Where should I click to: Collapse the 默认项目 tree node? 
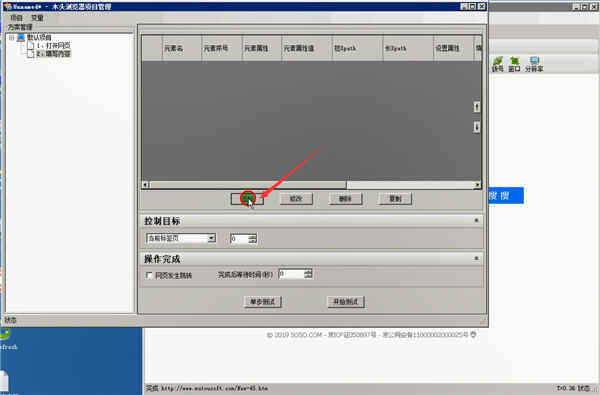point(11,38)
